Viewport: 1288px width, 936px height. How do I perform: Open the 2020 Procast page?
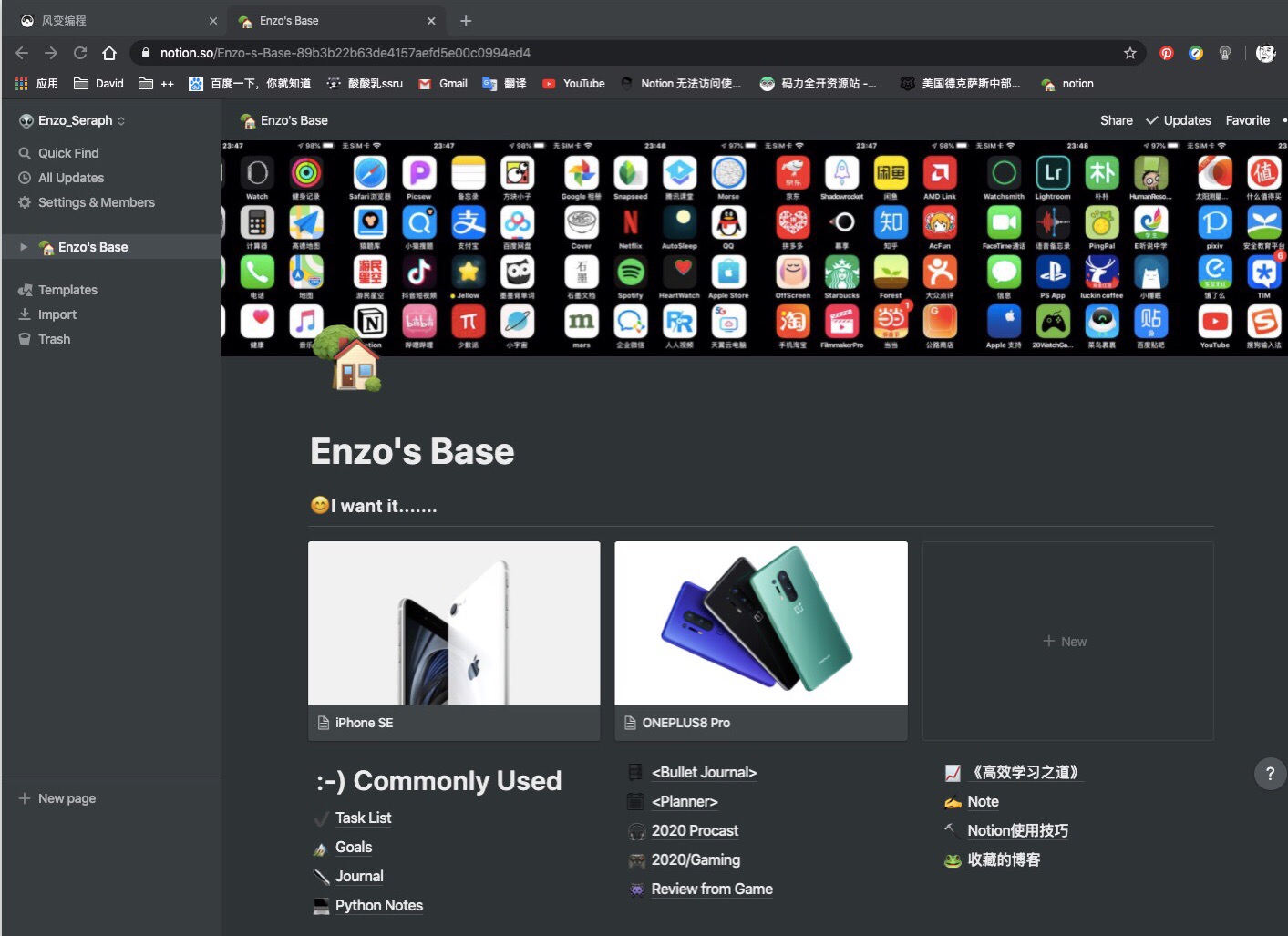[695, 831]
